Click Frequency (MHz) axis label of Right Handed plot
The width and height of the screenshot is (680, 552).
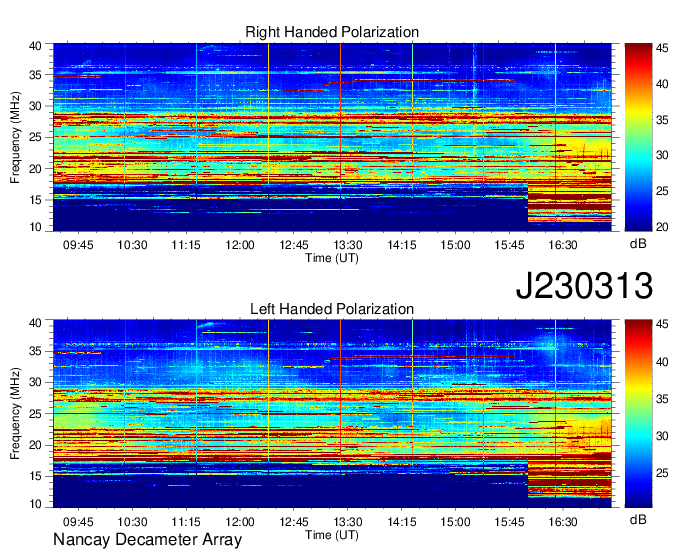(x=15, y=137)
